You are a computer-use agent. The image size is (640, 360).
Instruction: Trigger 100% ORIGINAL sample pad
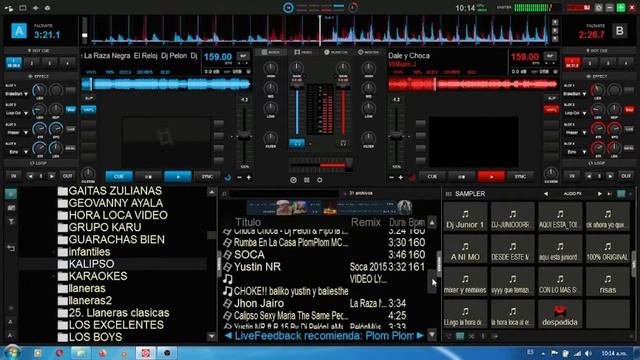(x=608, y=249)
